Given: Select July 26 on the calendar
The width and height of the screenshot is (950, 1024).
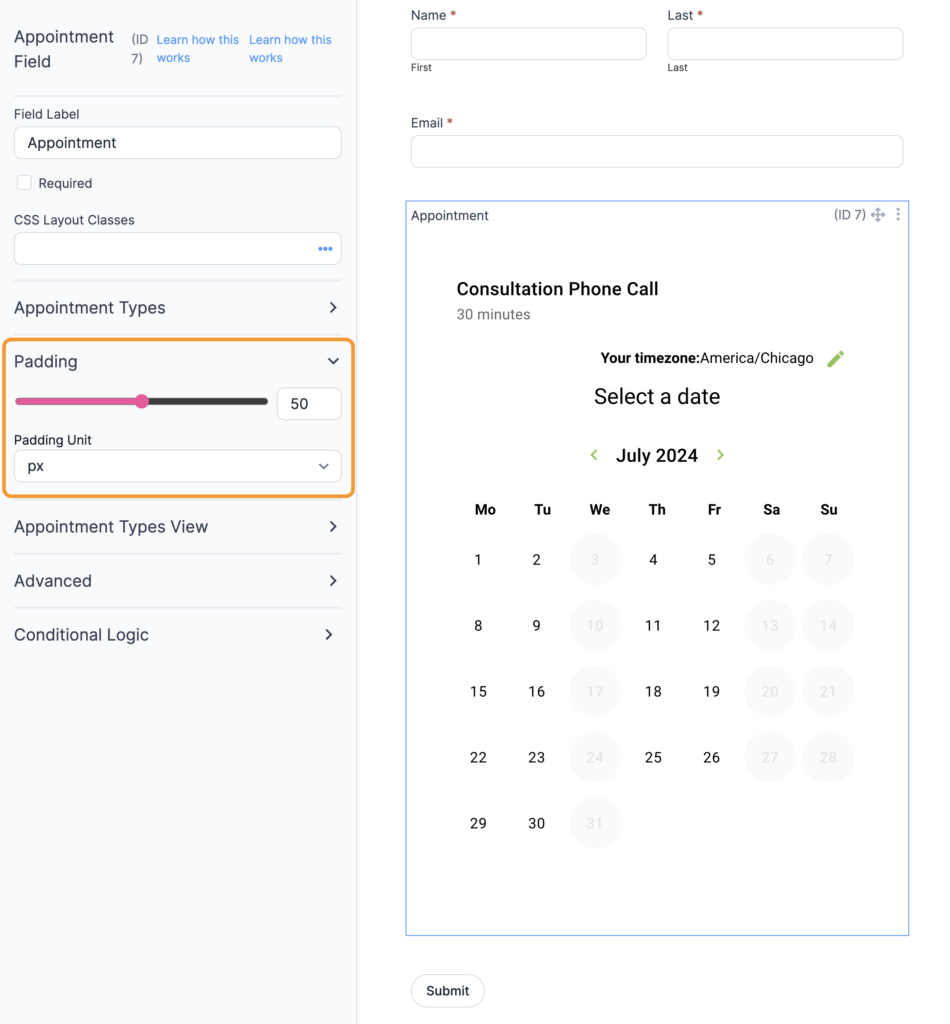Looking at the screenshot, I should pyautogui.click(x=712, y=758).
